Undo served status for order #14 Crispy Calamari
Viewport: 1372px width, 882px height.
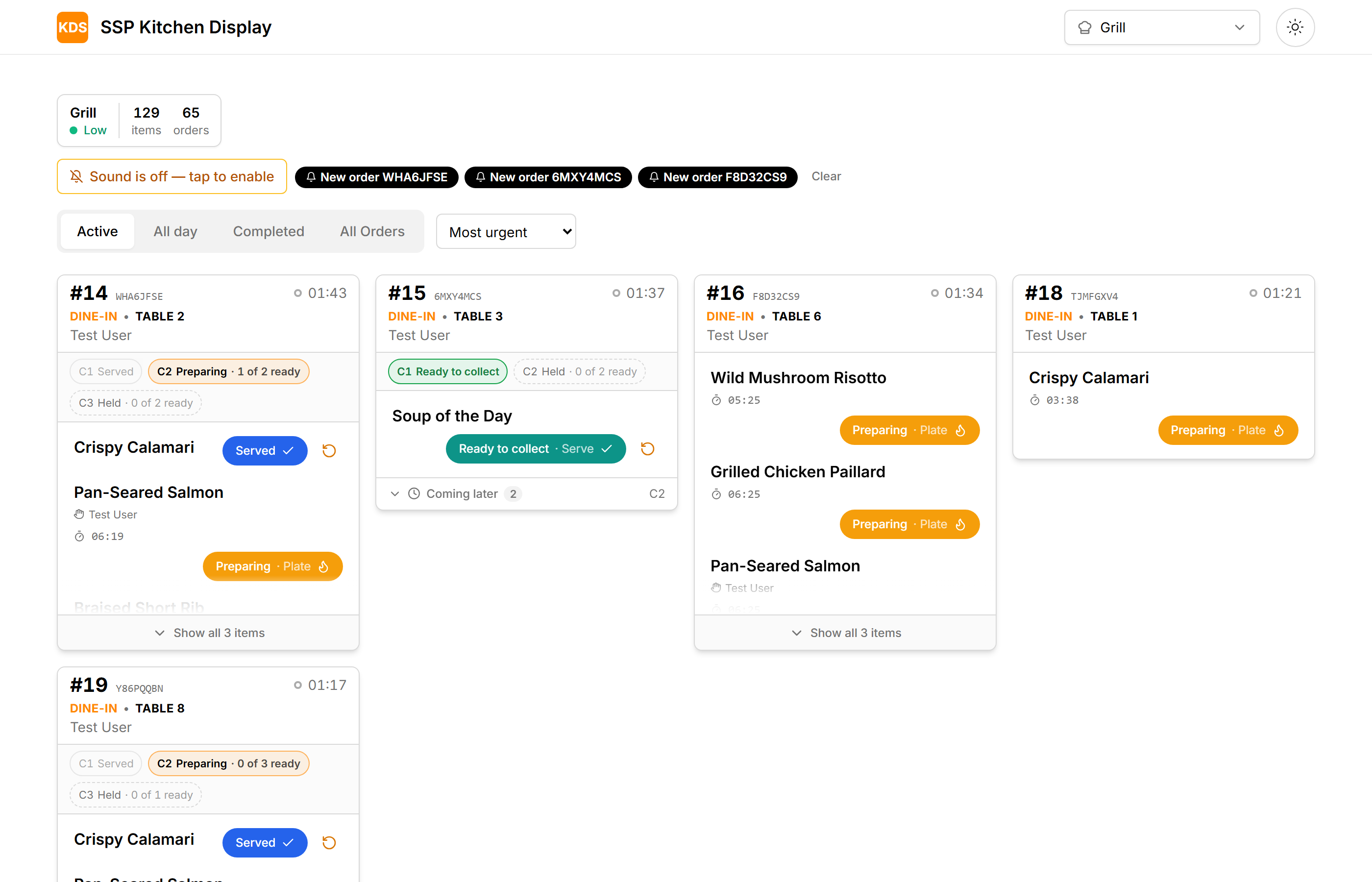329,451
